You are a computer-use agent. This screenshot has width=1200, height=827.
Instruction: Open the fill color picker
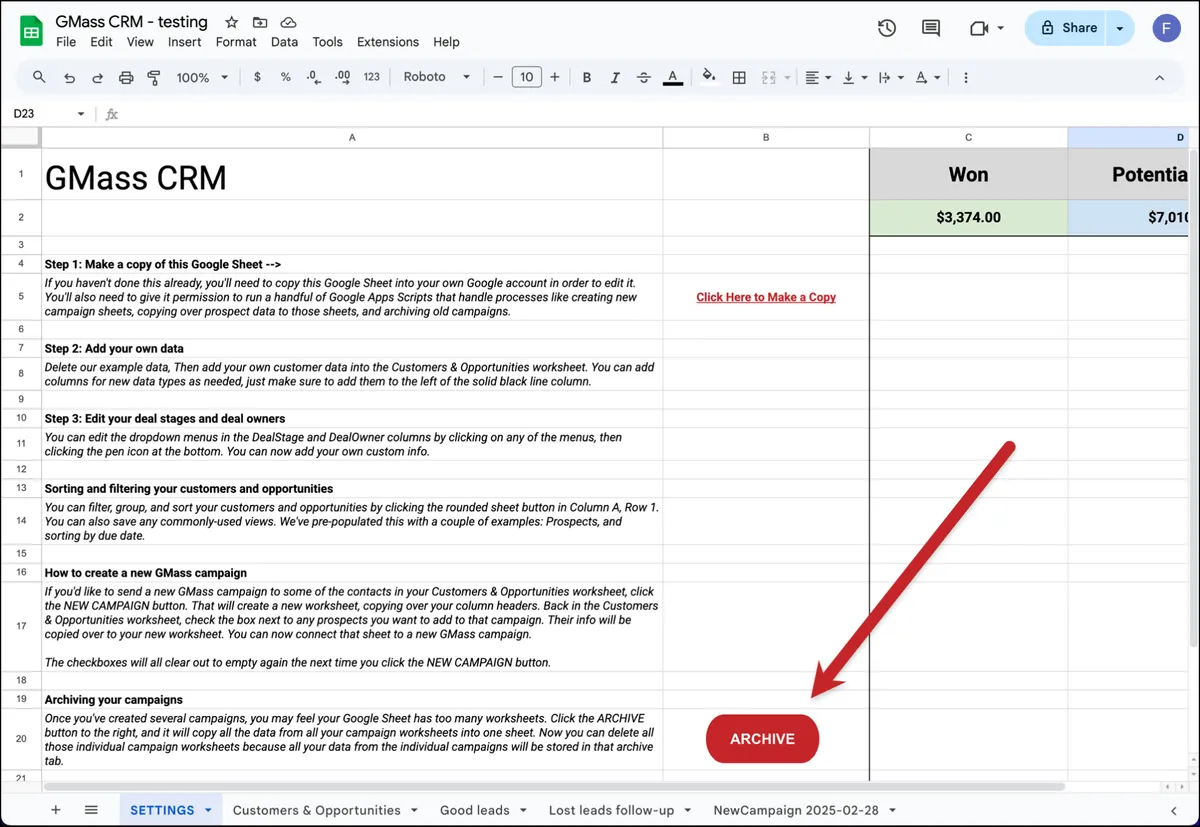(x=709, y=77)
